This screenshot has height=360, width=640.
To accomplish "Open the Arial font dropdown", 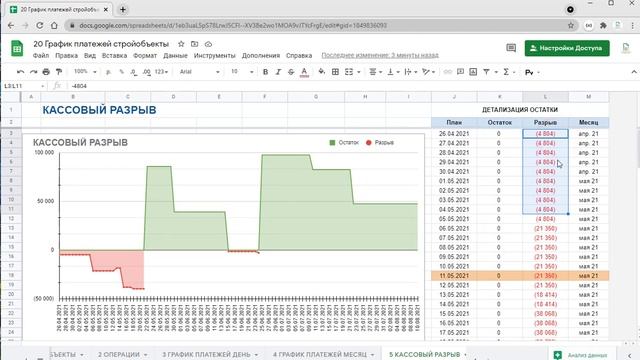I will (200, 72).
